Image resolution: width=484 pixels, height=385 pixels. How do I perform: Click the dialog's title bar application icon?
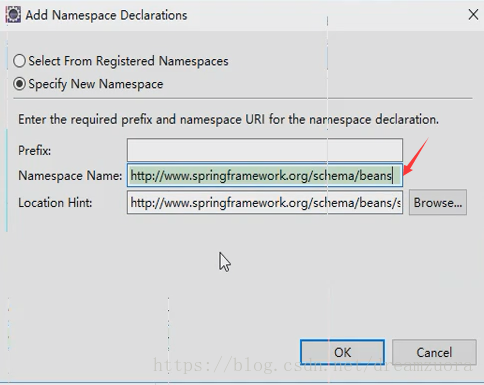(13, 15)
